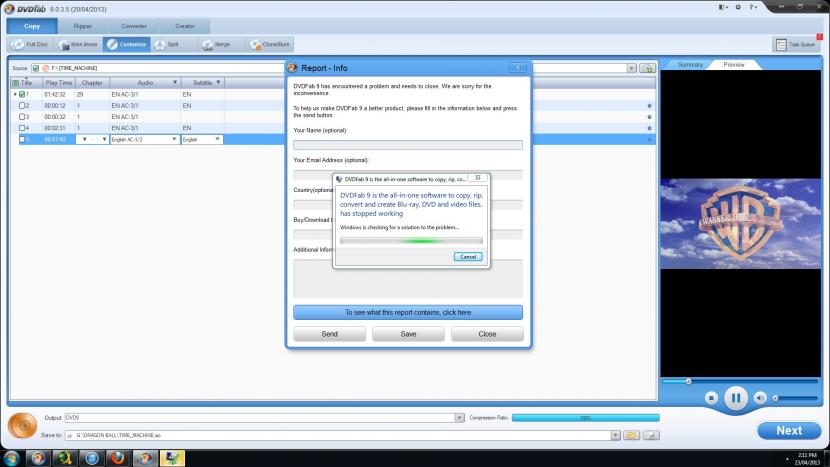This screenshot has height=467, width=830.
Task: Click the blue info dot on title 3 row
Action: (x=649, y=117)
